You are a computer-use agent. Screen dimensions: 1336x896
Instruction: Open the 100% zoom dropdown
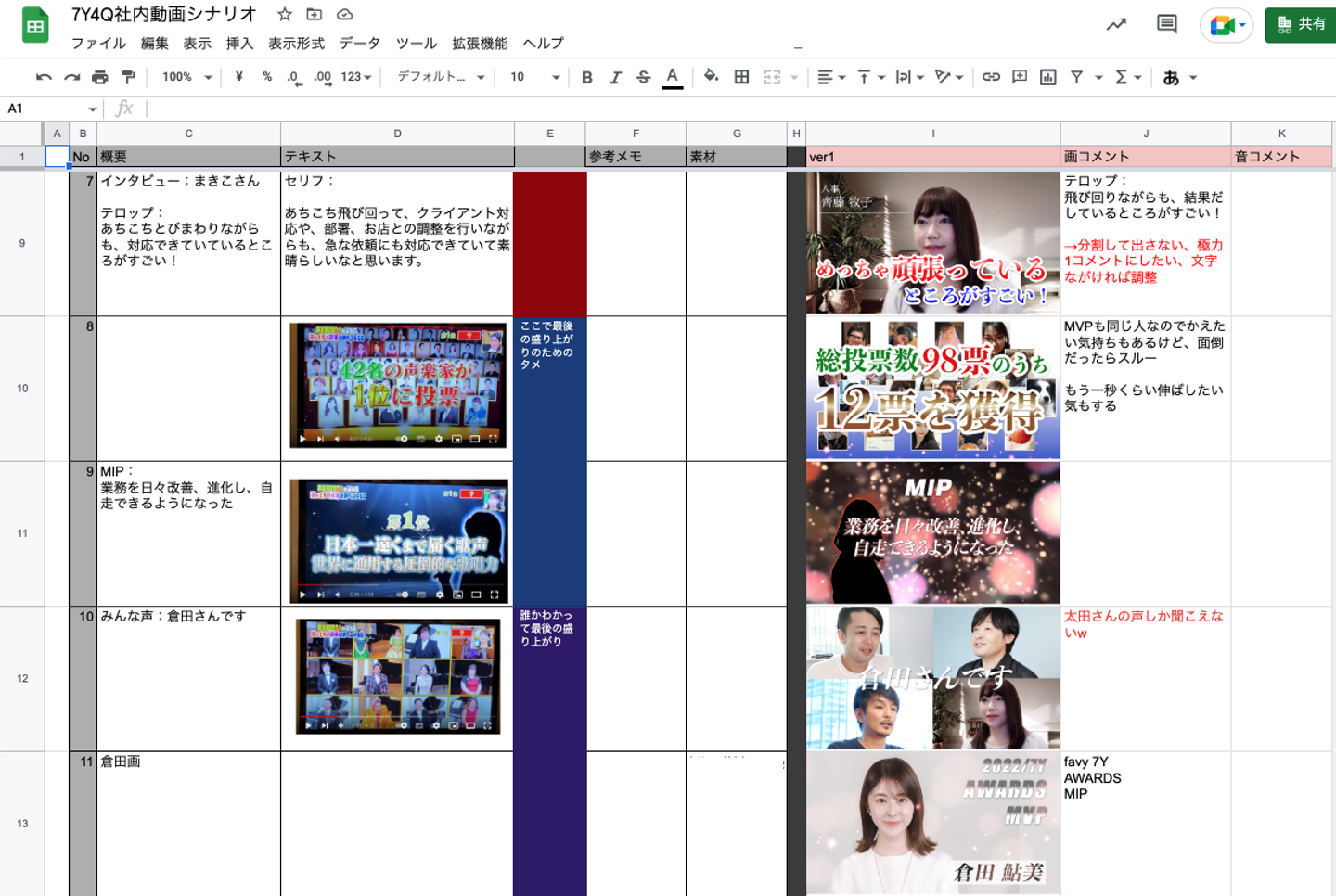[186, 77]
